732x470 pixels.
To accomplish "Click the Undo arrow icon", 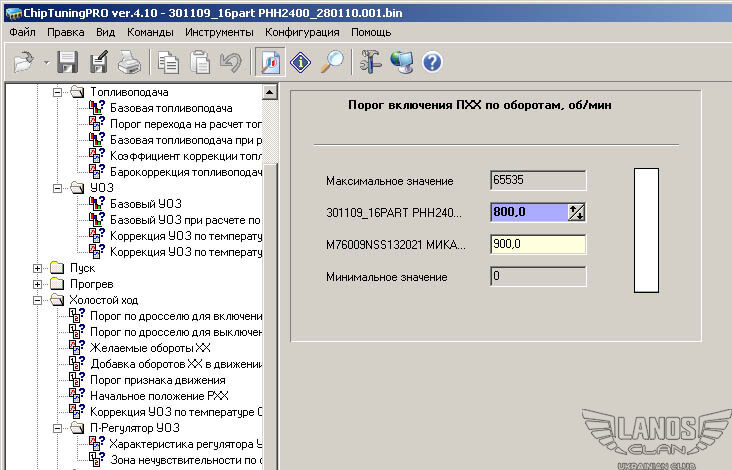I will click(x=230, y=62).
